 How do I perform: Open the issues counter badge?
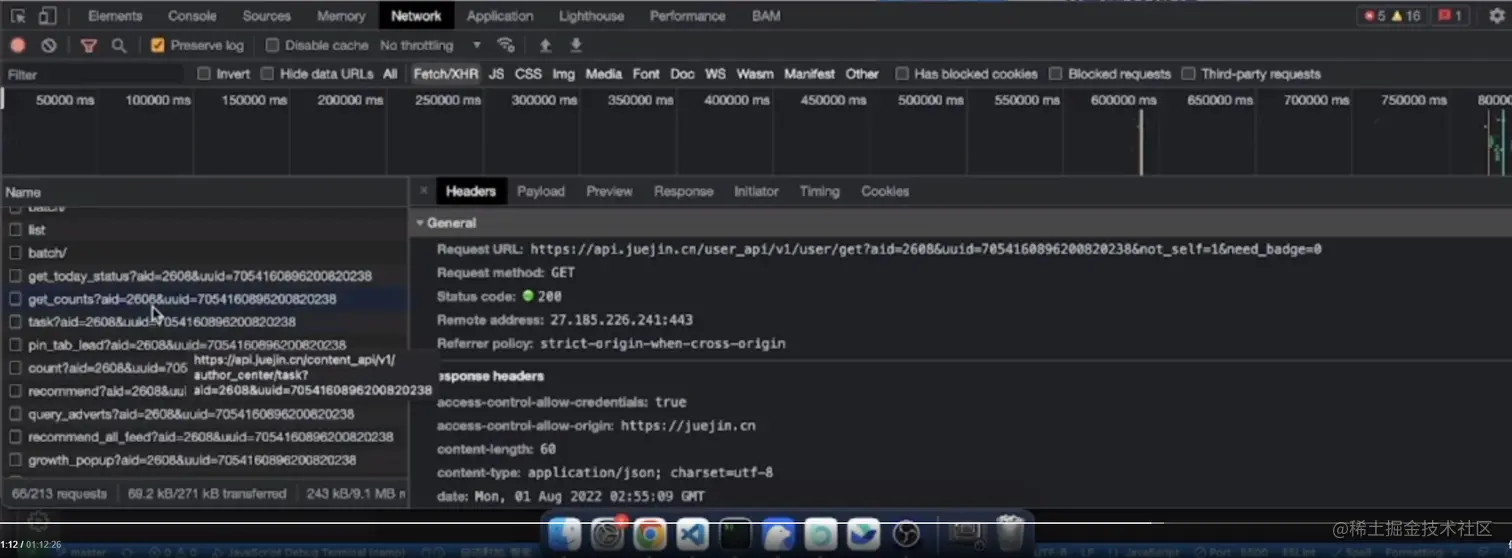tap(1449, 16)
